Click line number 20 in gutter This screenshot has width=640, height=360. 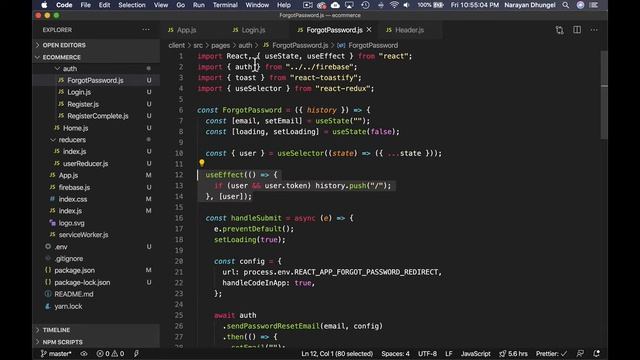click(179, 261)
